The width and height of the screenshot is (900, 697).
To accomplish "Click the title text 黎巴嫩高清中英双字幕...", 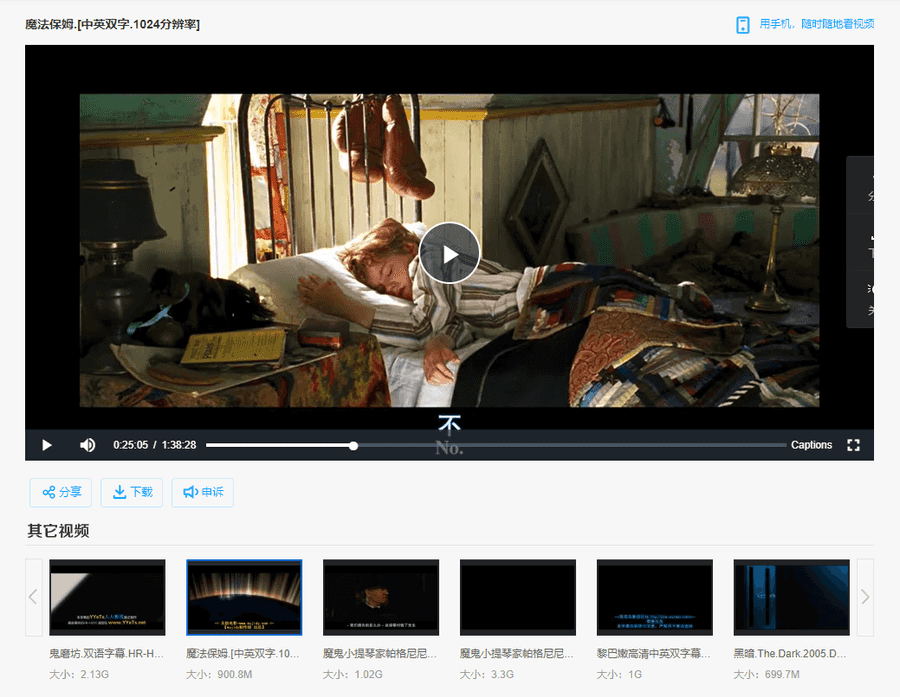I will [x=654, y=653].
